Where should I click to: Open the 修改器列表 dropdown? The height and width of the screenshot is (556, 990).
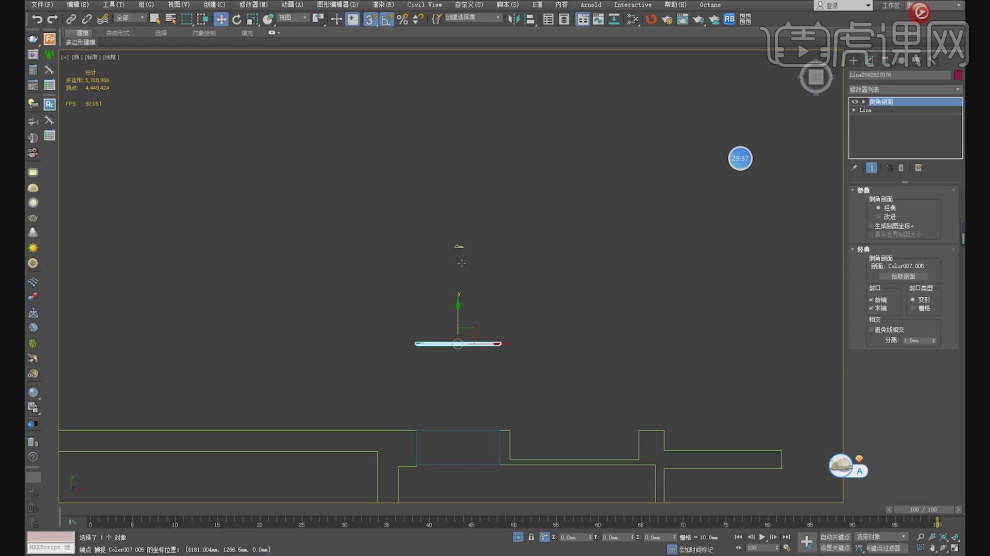904,89
